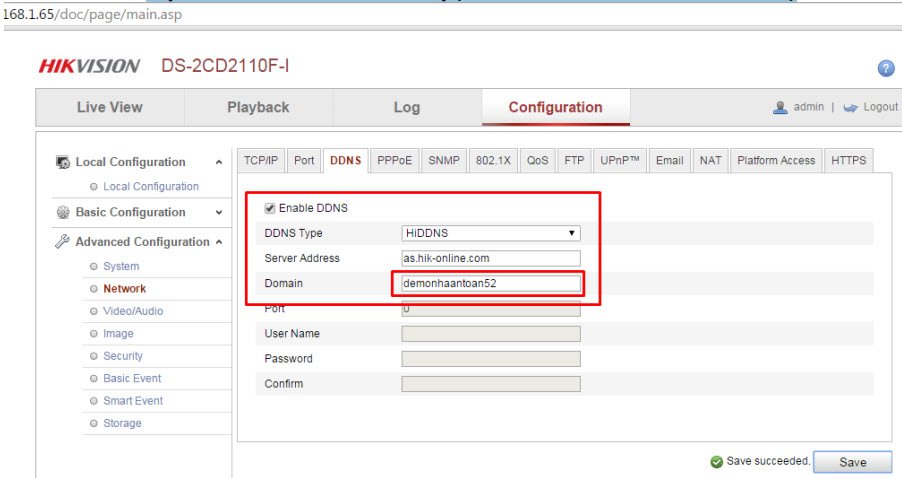
Task: Click the admin user icon
Action: pos(781,107)
